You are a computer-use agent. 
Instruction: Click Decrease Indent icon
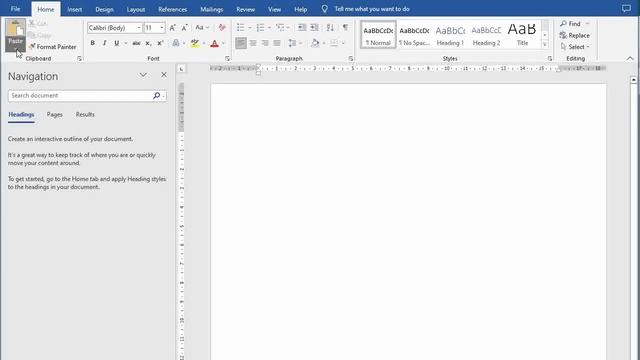pyautogui.click(x=302, y=28)
